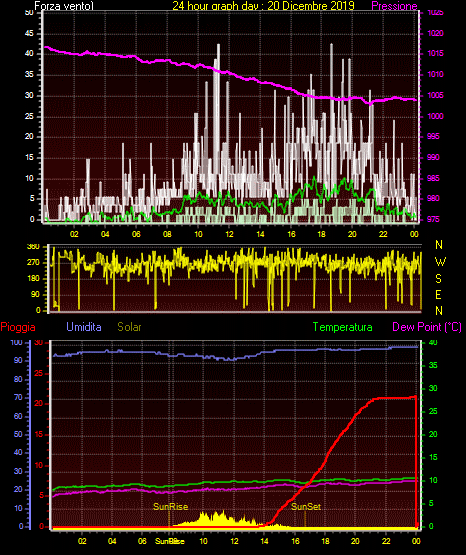Click the "18" hour label under the top wind chart
This screenshot has height=555, width=466.
click(321, 234)
